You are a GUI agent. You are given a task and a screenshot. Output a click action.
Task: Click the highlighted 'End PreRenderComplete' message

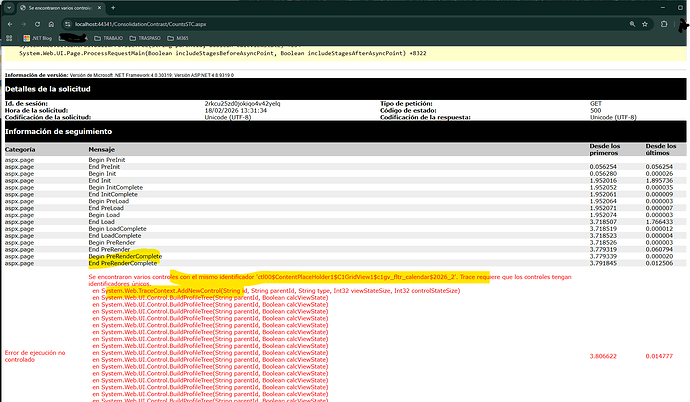click(x=125, y=262)
